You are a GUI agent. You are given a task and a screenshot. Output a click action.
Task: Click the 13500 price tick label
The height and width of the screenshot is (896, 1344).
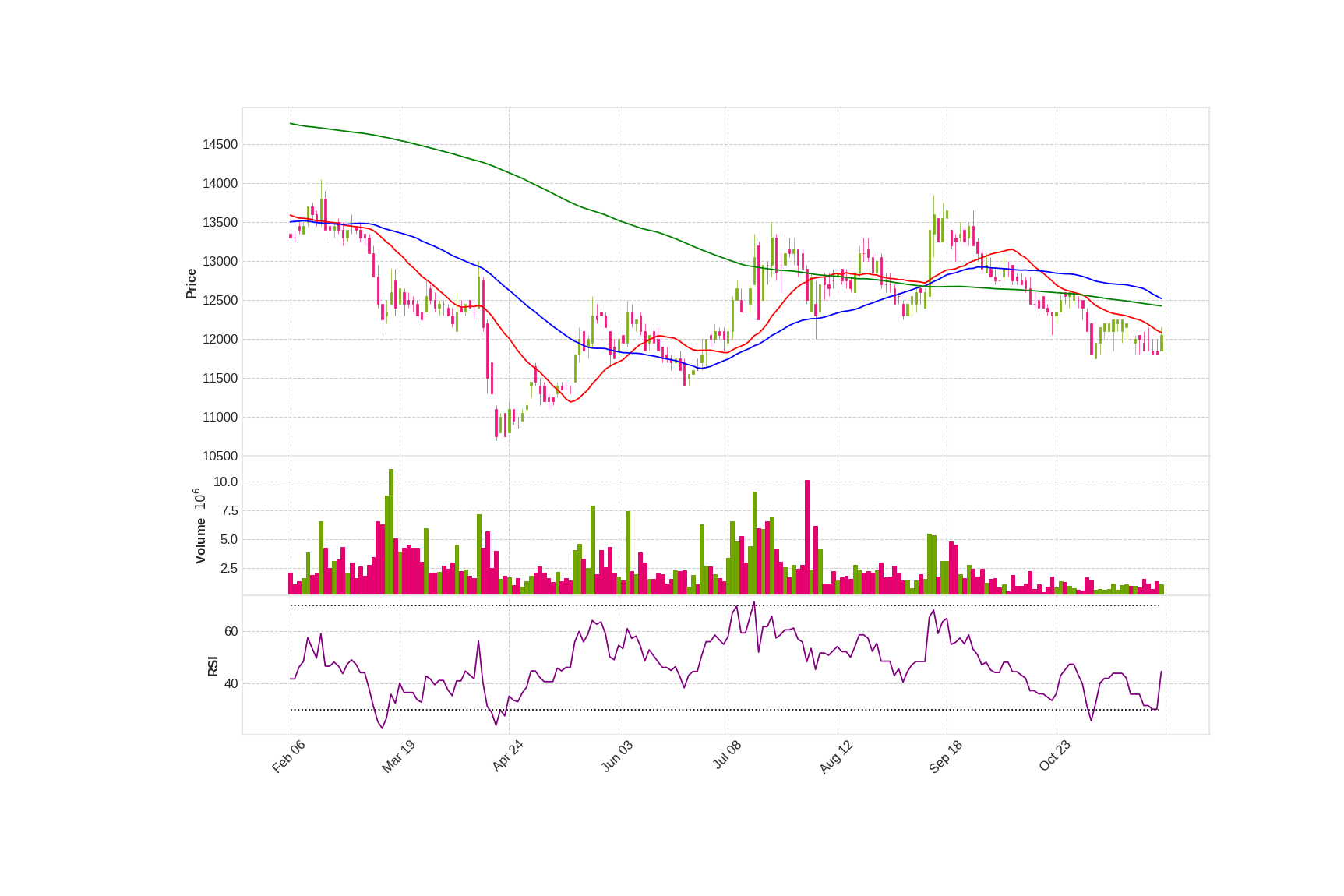(x=220, y=223)
